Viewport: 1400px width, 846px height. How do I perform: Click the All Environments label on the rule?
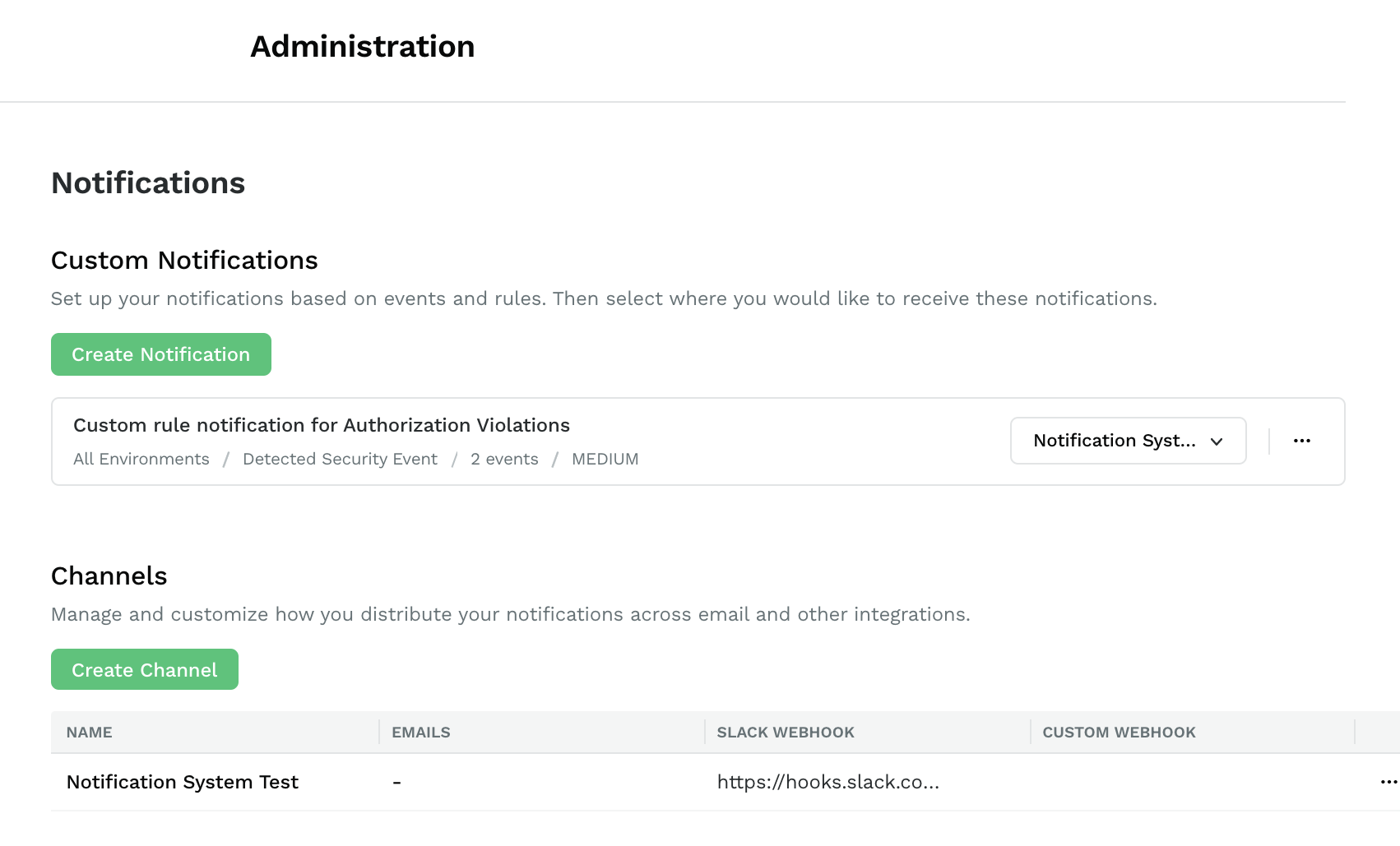tap(141, 460)
